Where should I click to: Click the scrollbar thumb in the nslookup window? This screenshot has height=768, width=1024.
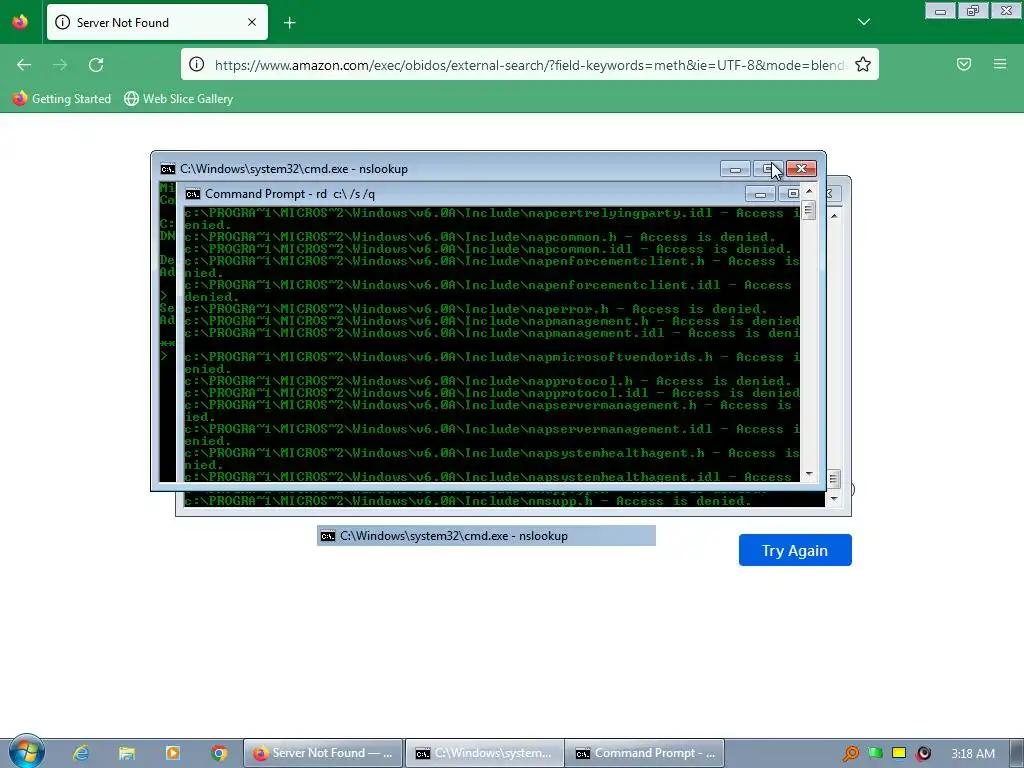coord(808,210)
